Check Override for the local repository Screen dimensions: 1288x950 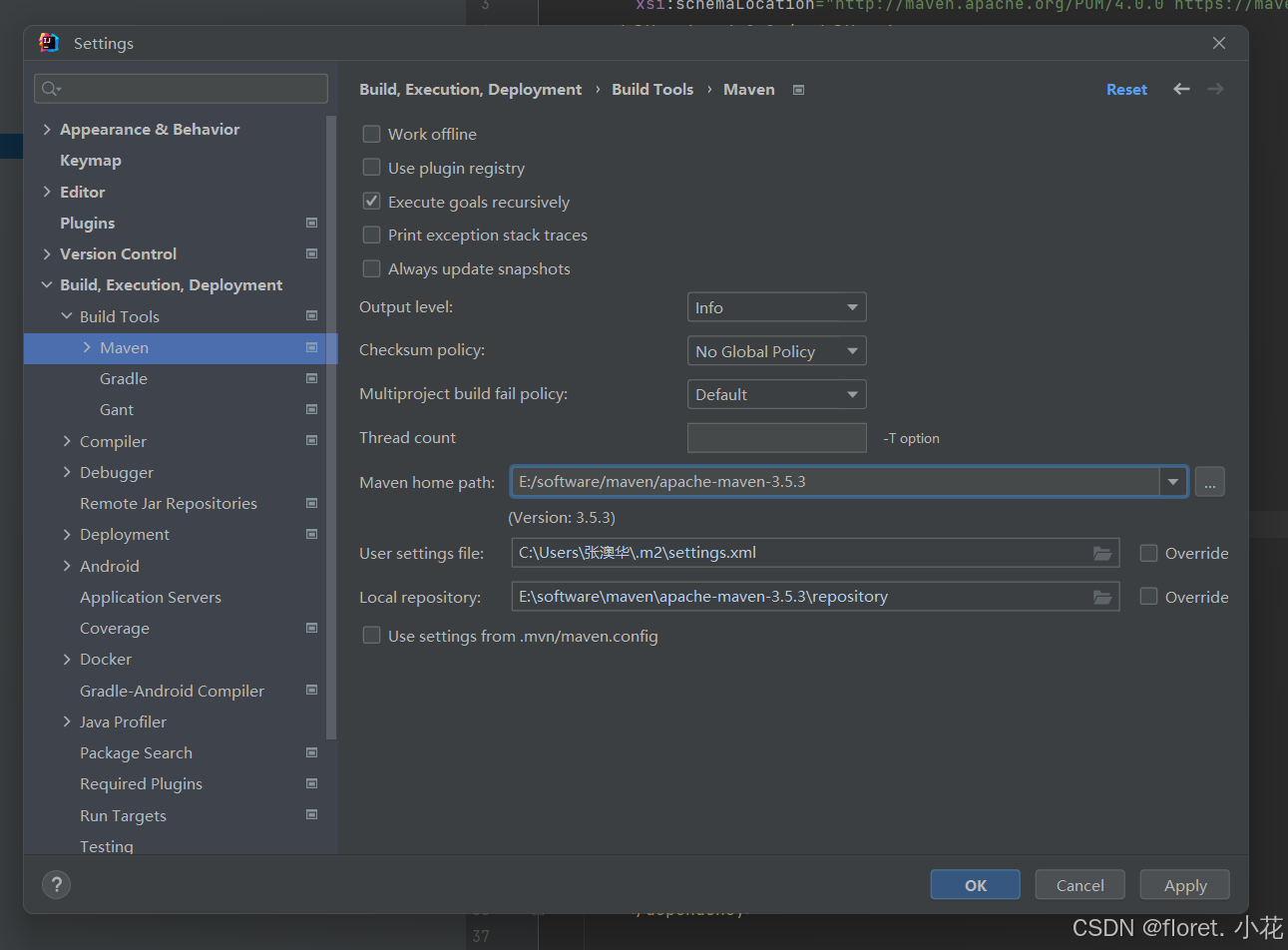click(1148, 597)
